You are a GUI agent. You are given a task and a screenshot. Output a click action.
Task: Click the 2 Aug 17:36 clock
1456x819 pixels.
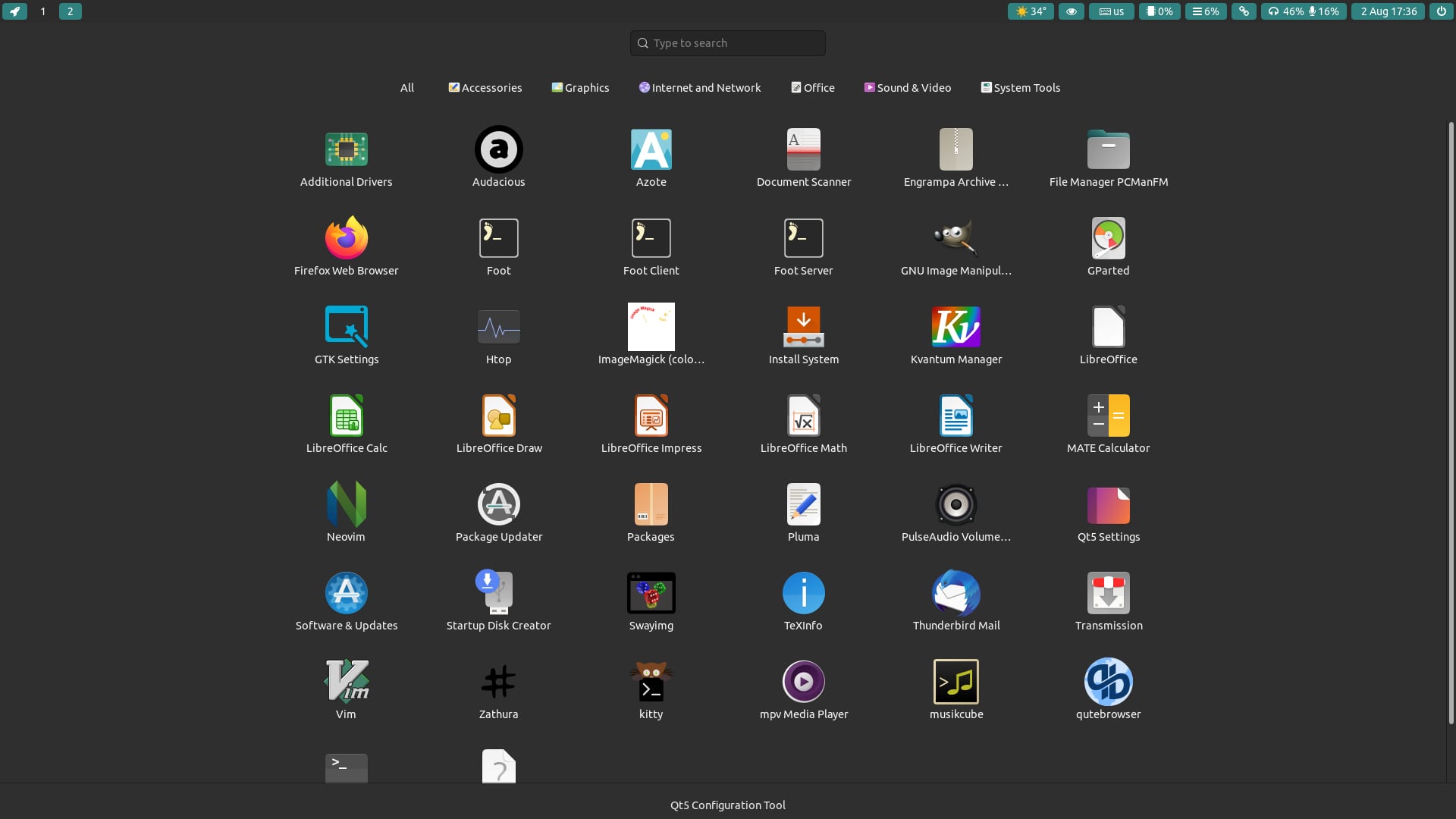(1389, 11)
